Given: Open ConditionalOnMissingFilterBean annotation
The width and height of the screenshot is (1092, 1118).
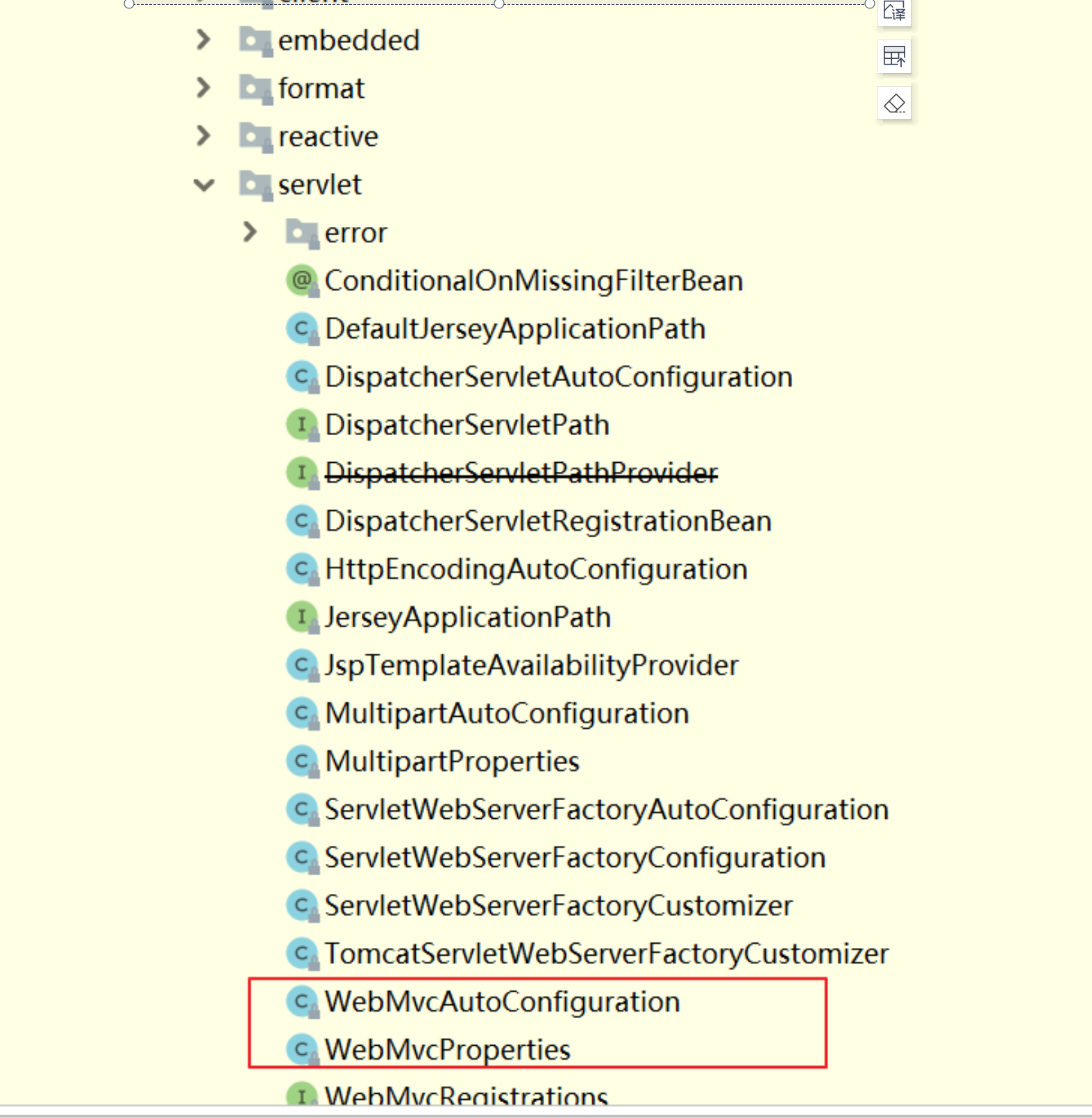Looking at the screenshot, I should coord(534,281).
